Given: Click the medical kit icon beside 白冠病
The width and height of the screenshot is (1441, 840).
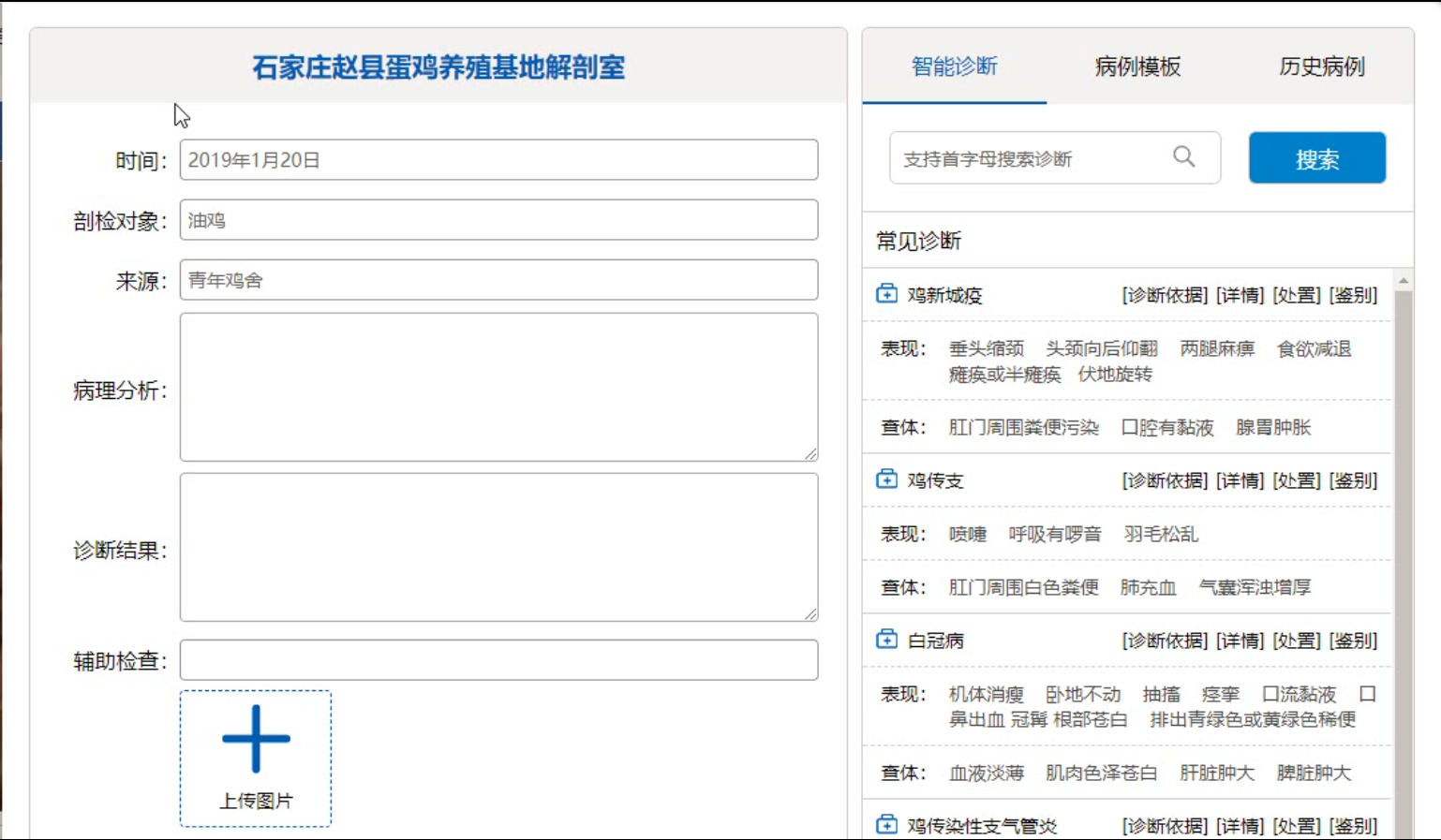Looking at the screenshot, I should pos(886,640).
